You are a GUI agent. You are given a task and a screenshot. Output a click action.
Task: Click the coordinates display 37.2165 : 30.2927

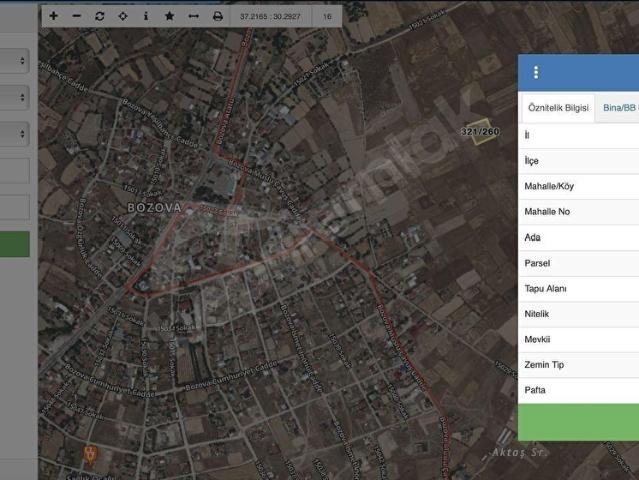coord(270,16)
